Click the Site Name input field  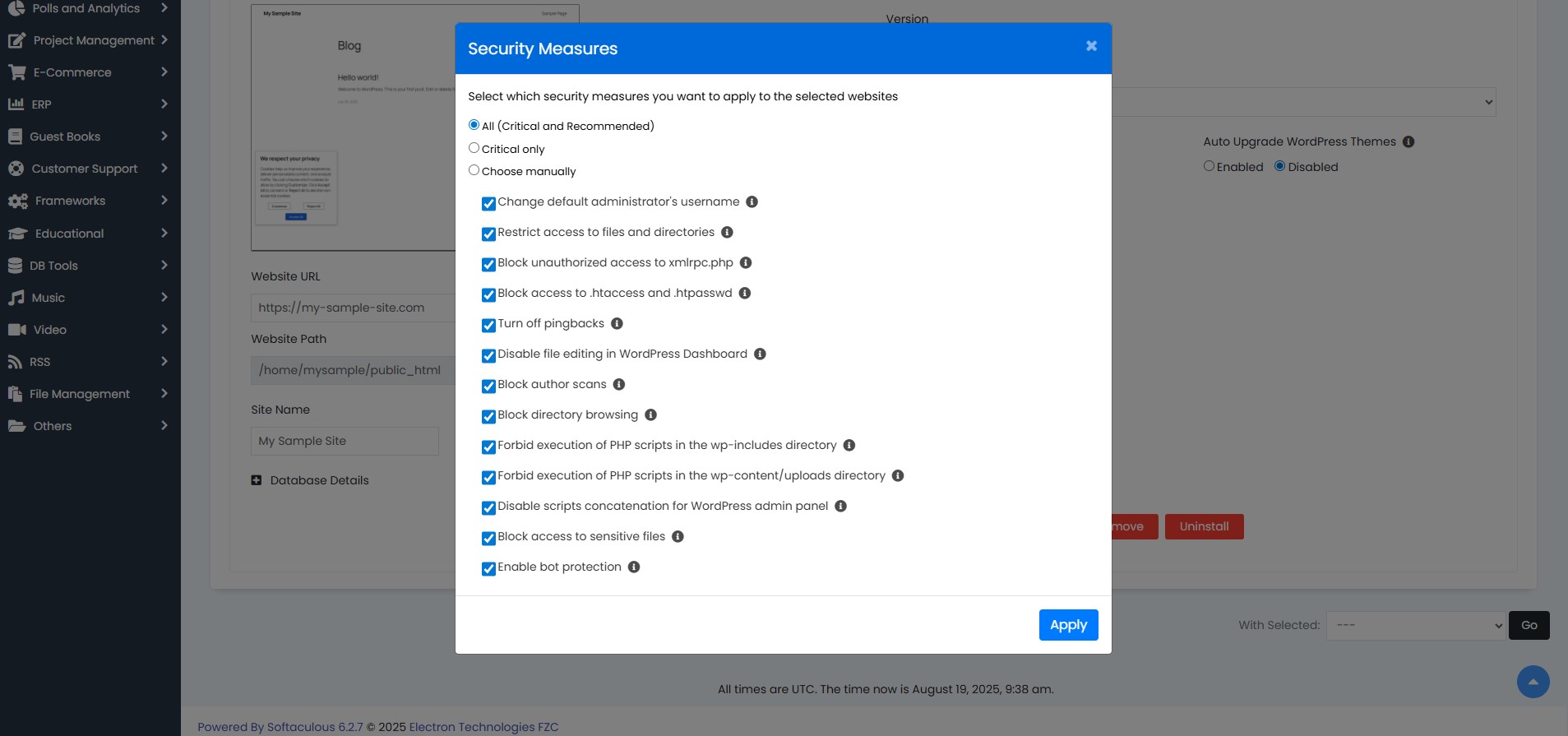(345, 441)
